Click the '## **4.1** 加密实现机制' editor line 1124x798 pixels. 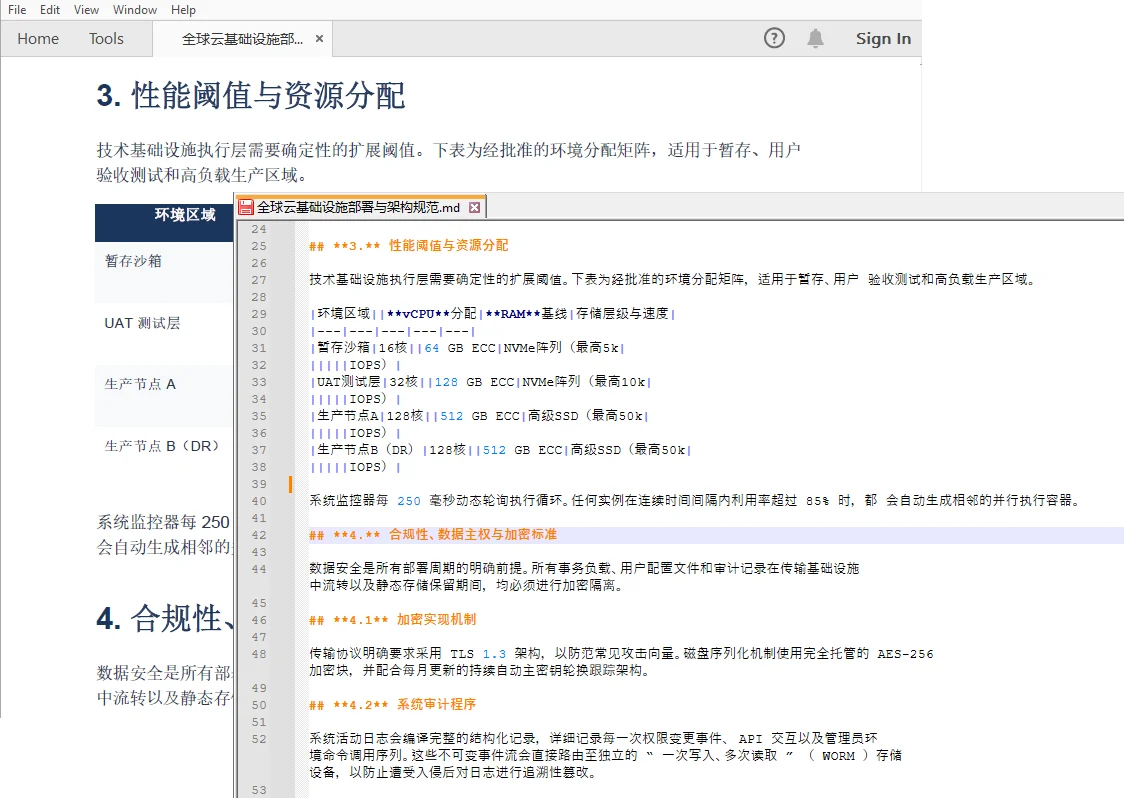click(393, 619)
